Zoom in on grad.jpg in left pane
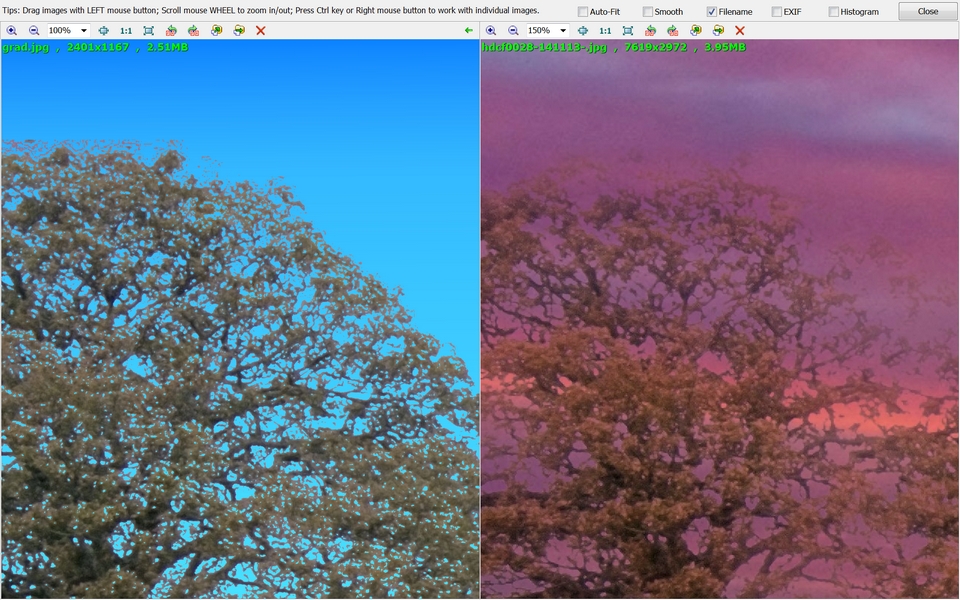Viewport: 960px width, 600px height. tap(12, 31)
